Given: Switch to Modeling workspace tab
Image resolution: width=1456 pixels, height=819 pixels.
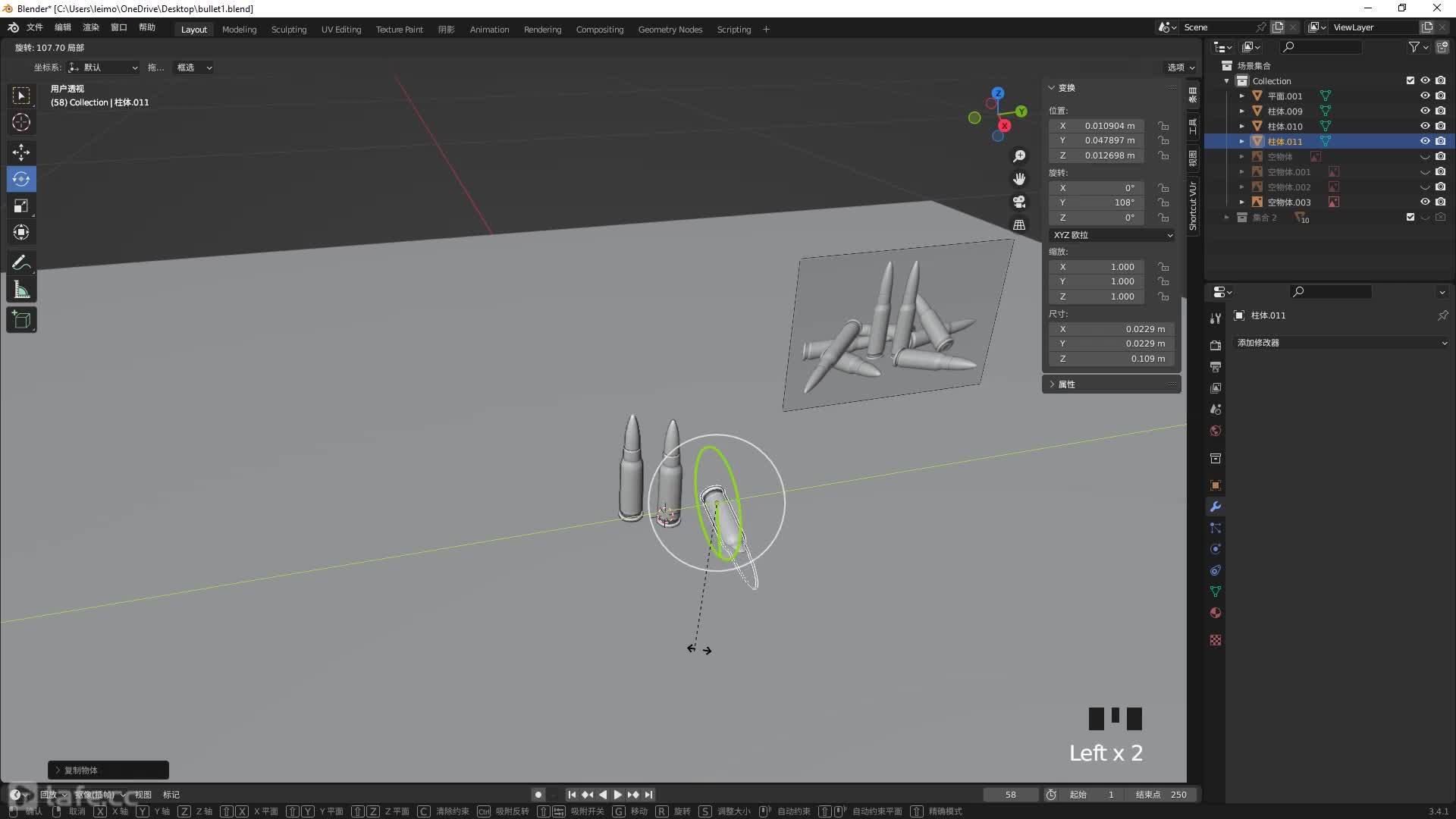Looking at the screenshot, I should 239,30.
